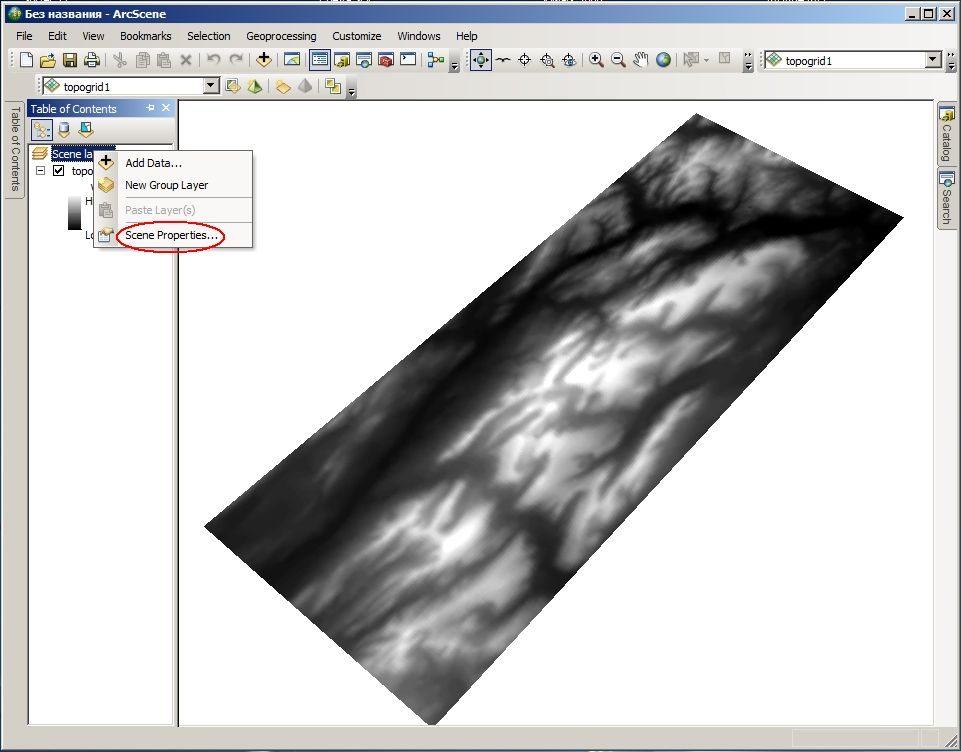Collapse the topogrid layer tree node

point(40,170)
